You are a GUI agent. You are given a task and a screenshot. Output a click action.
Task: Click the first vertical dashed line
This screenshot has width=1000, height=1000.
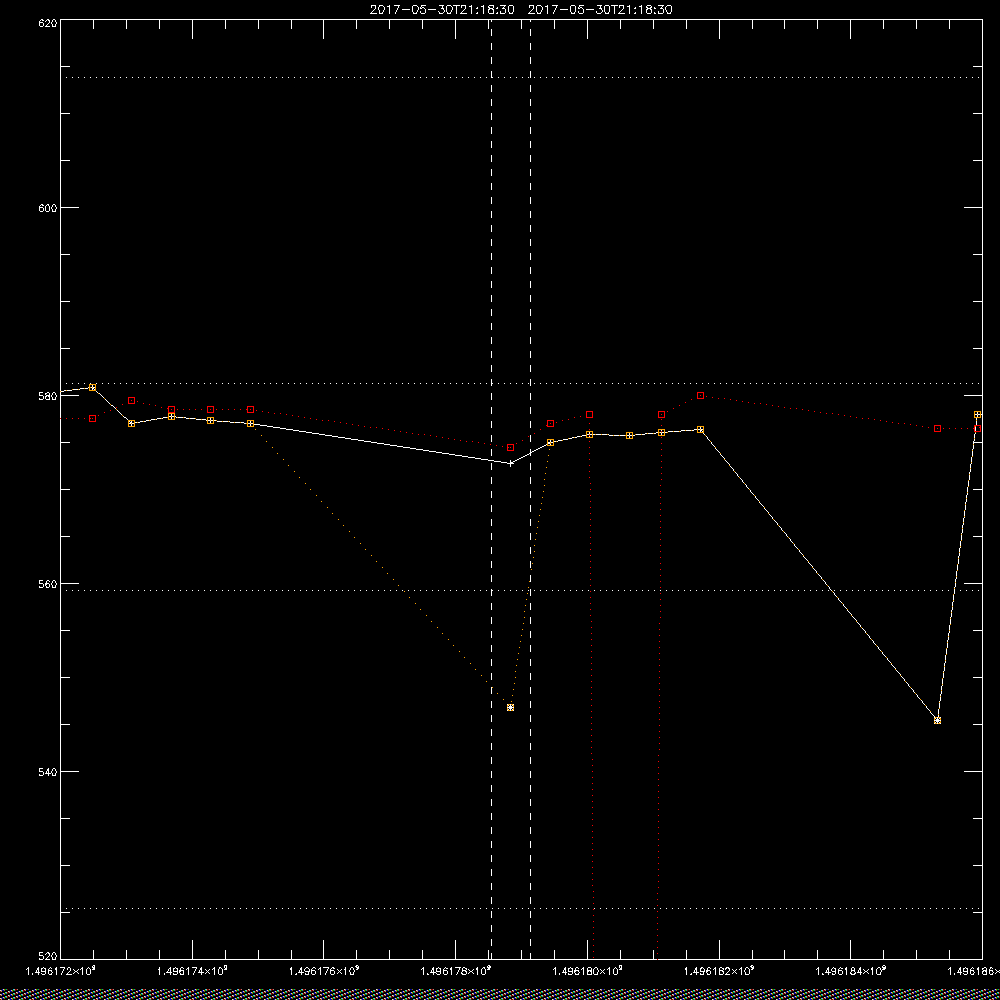coord(491,489)
